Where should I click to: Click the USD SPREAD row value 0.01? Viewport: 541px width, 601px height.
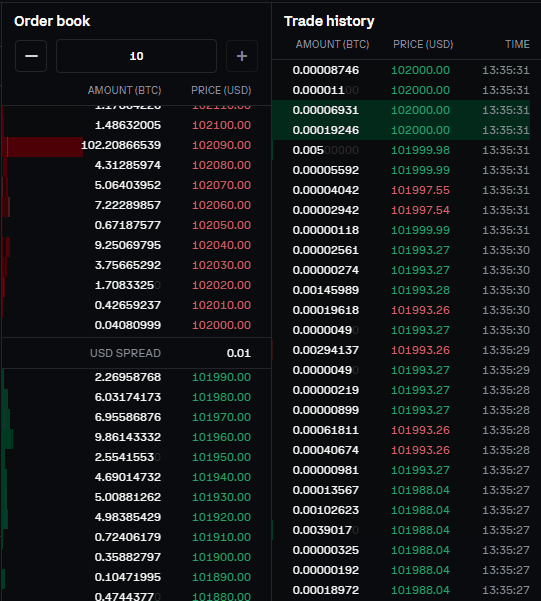(x=238, y=353)
